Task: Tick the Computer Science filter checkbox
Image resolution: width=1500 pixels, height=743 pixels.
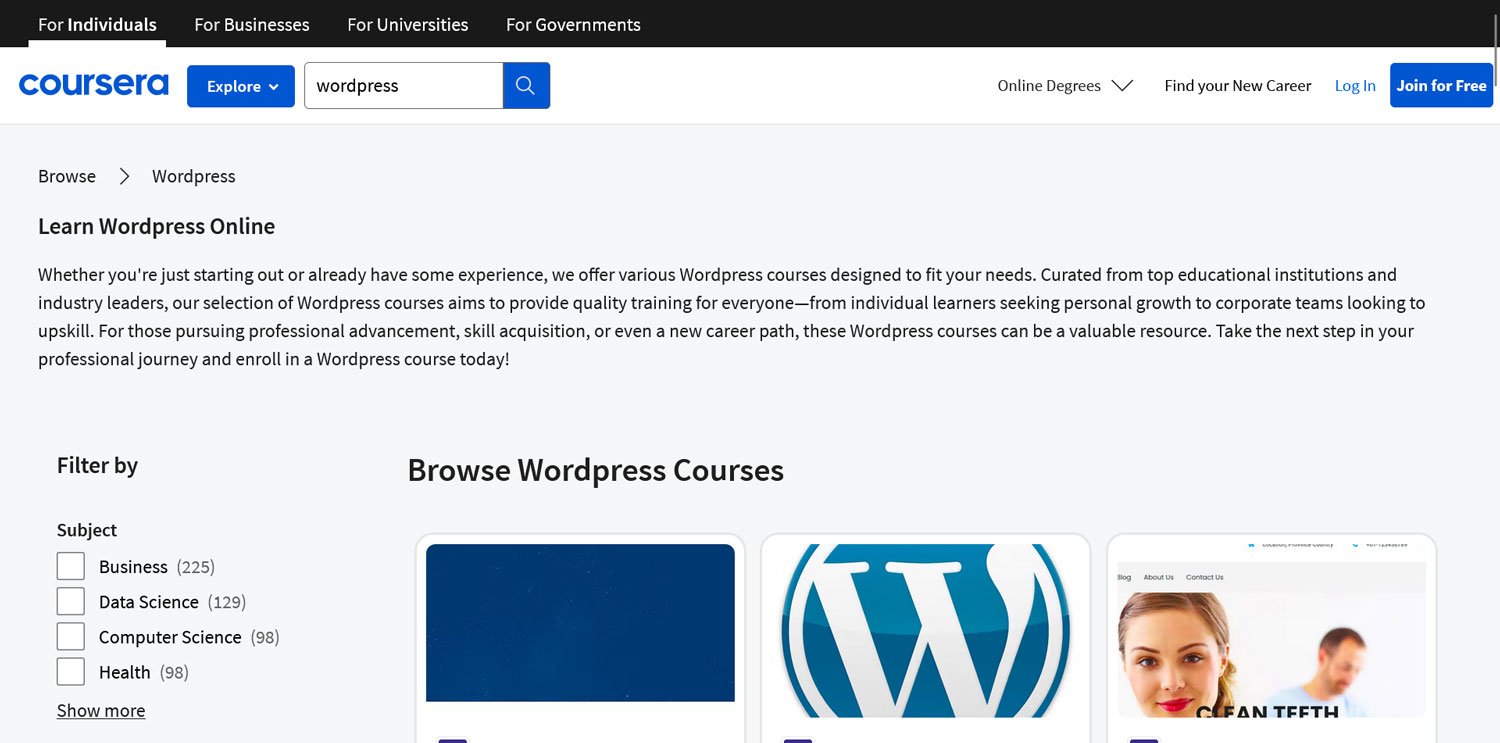Action: (x=71, y=636)
